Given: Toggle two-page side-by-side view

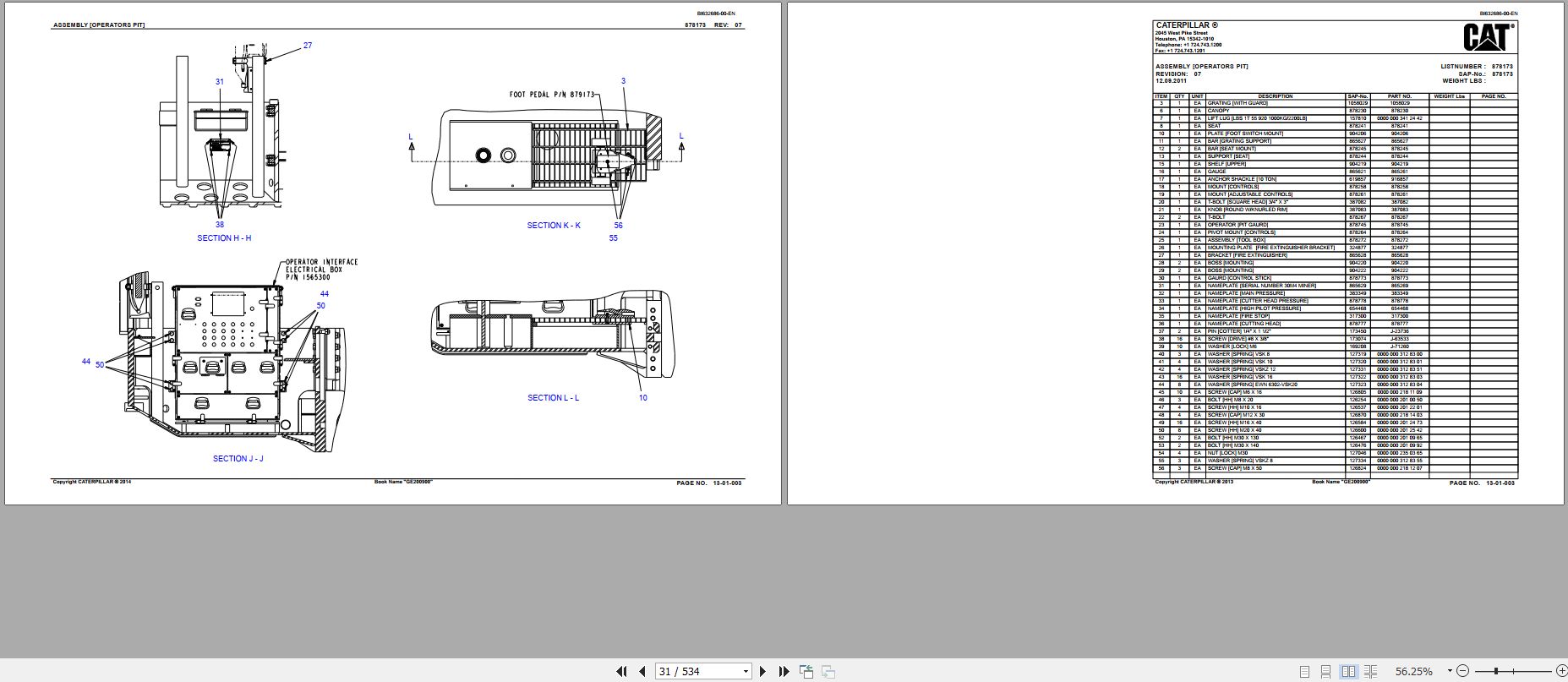Looking at the screenshot, I should click(x=1348, y=671).
